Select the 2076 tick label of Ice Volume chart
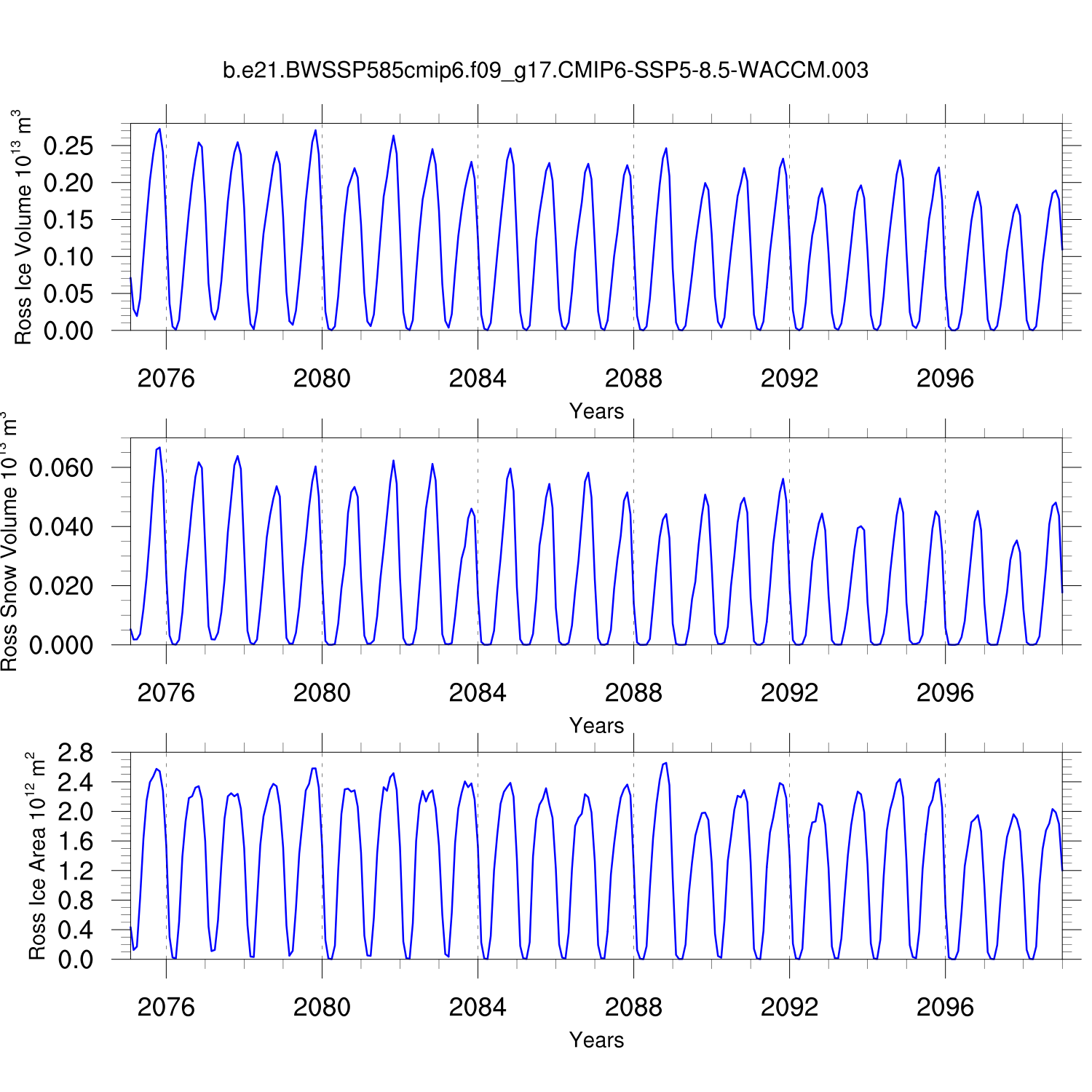Screen dimensions: 1092x1092 point(166,379)
